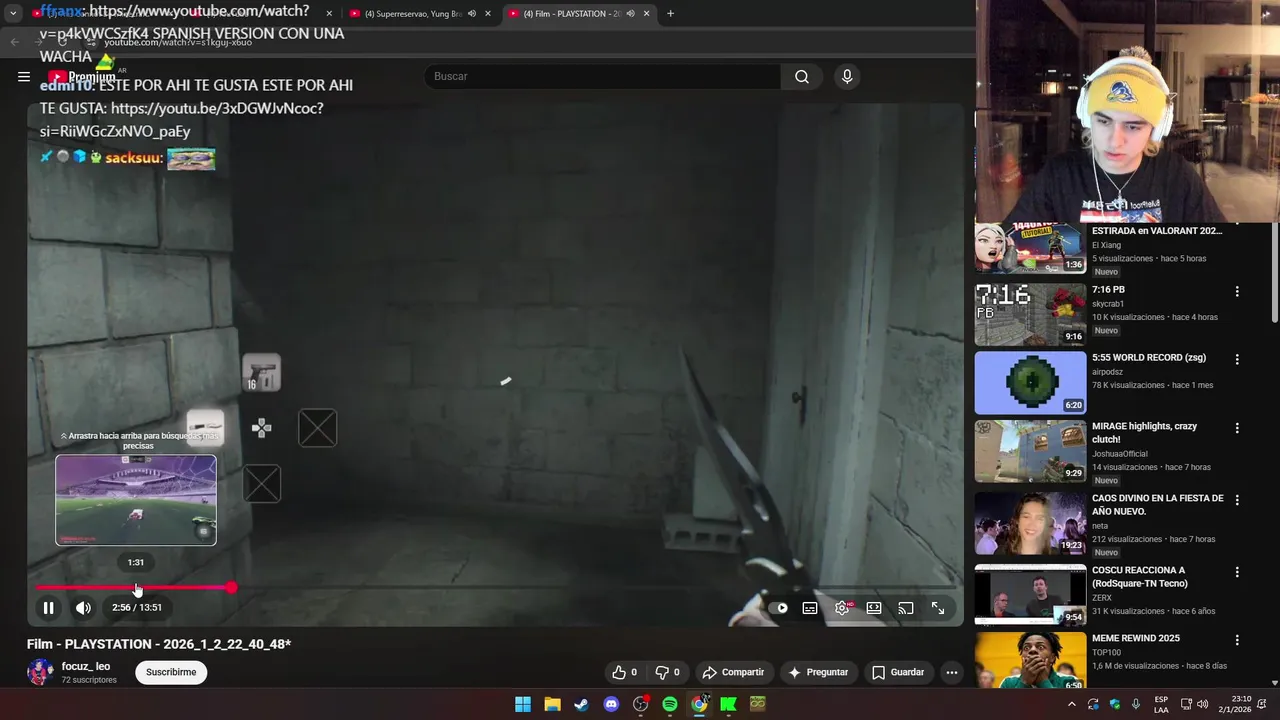
Task: Open options menu for MIRAGE highlights video
Action: 1237,428
